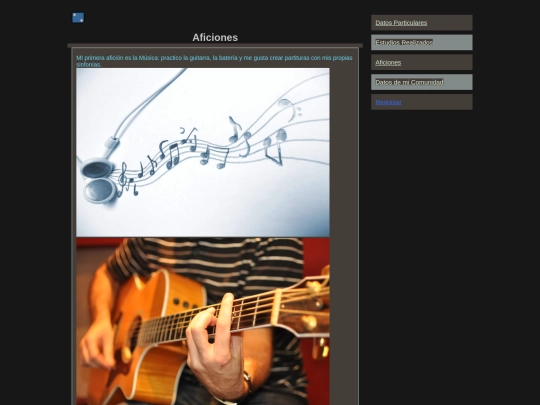
Task: Open the Datos Particulares link
Action: click(x=401, y=23)
